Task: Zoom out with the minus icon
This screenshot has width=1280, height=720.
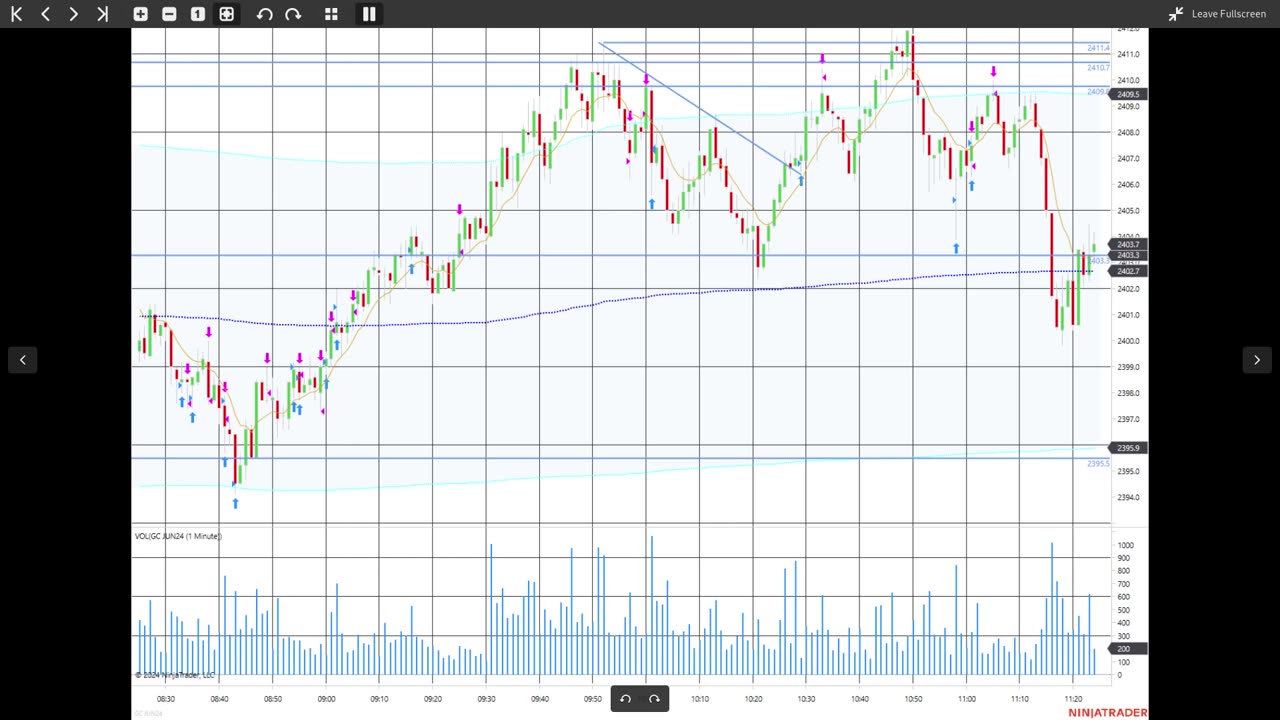Action: pos(169,14)
